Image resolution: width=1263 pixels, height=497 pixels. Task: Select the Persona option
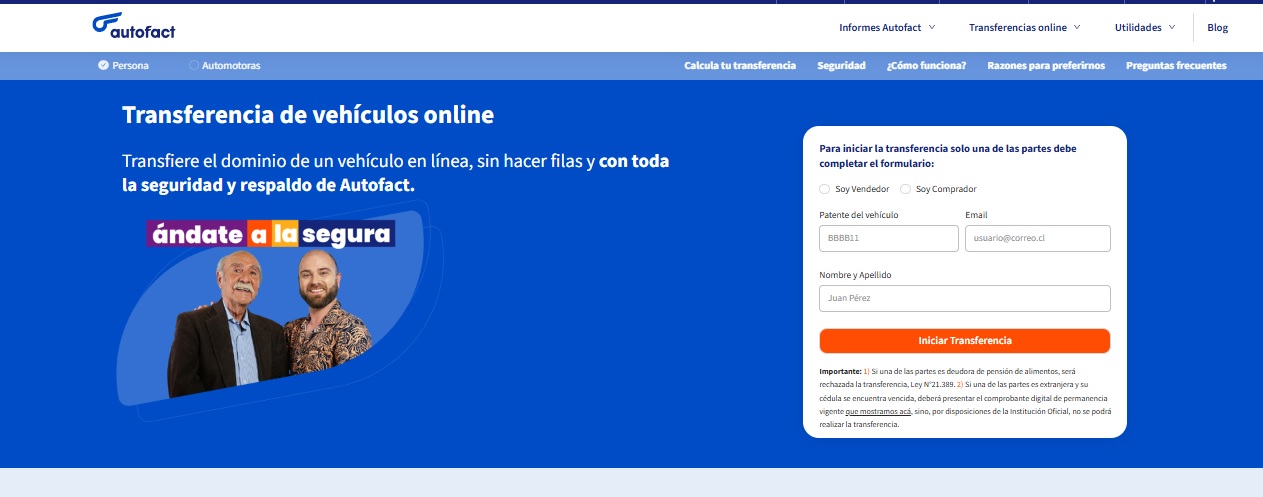point(124,66)
